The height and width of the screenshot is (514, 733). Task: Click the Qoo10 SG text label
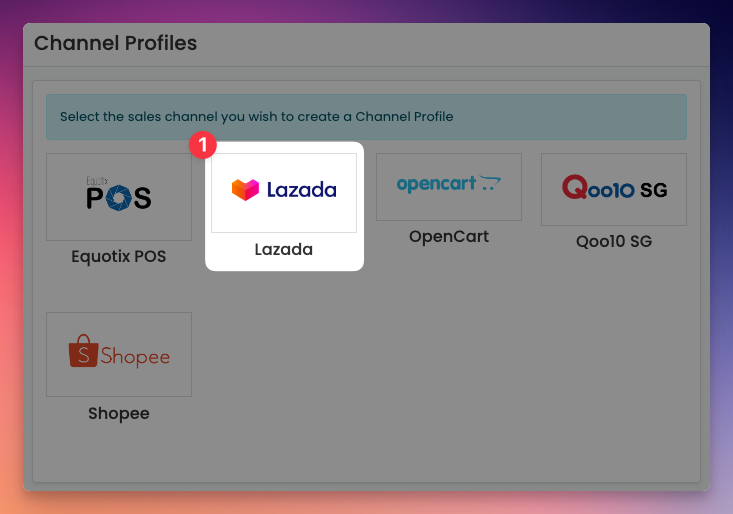(x=614, y=241)
